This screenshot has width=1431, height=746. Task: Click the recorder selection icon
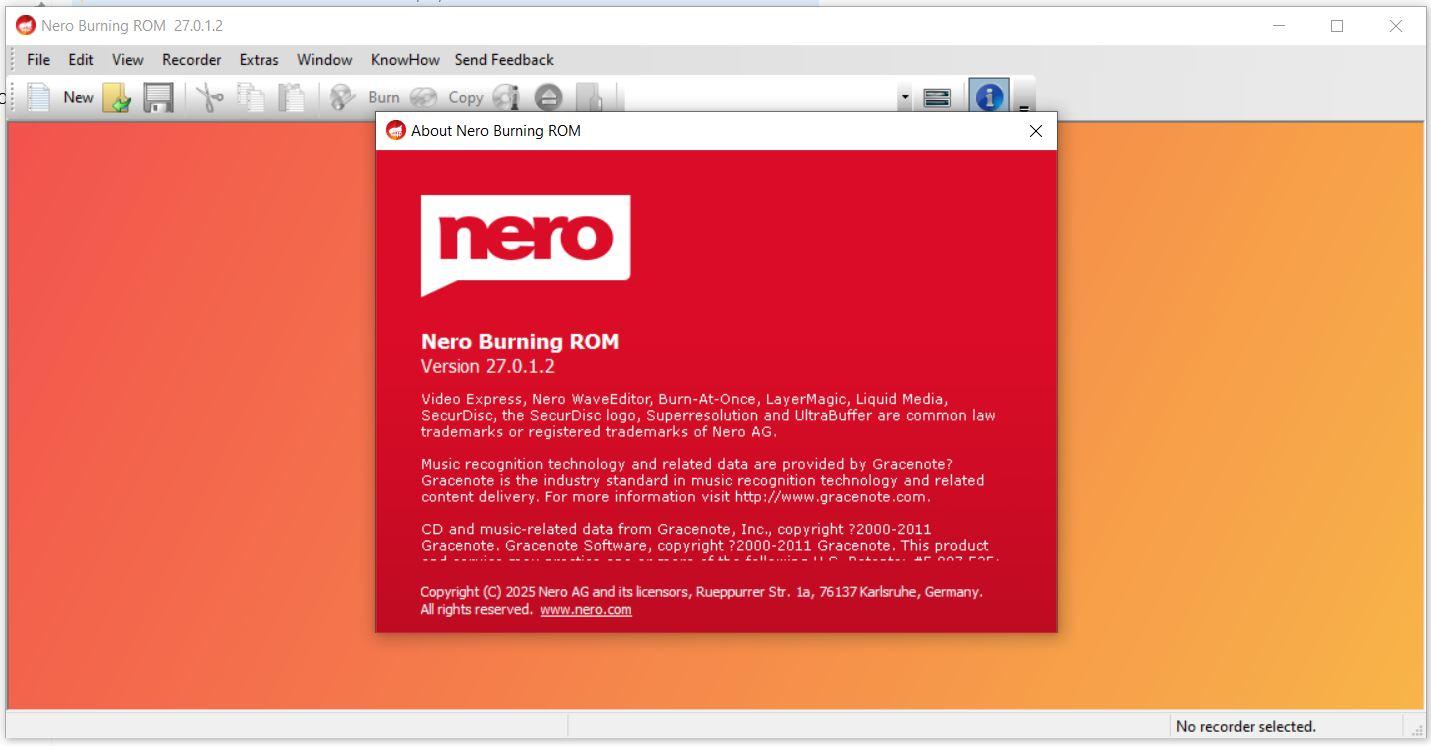[x=937, y=97]
